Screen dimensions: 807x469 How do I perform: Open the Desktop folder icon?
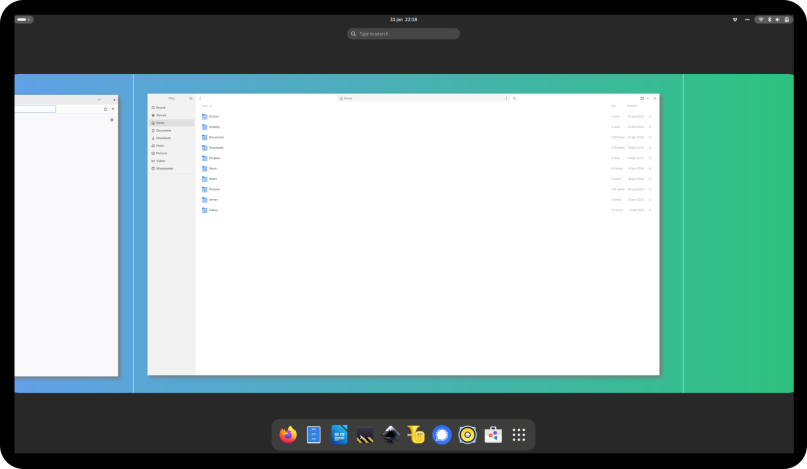pos(204,127)
